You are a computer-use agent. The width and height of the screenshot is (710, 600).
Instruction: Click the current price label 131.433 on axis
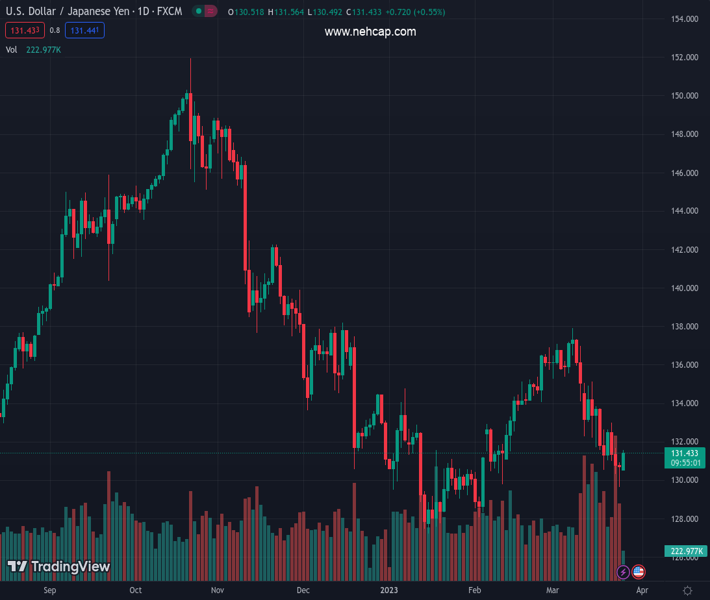(685, 453)
